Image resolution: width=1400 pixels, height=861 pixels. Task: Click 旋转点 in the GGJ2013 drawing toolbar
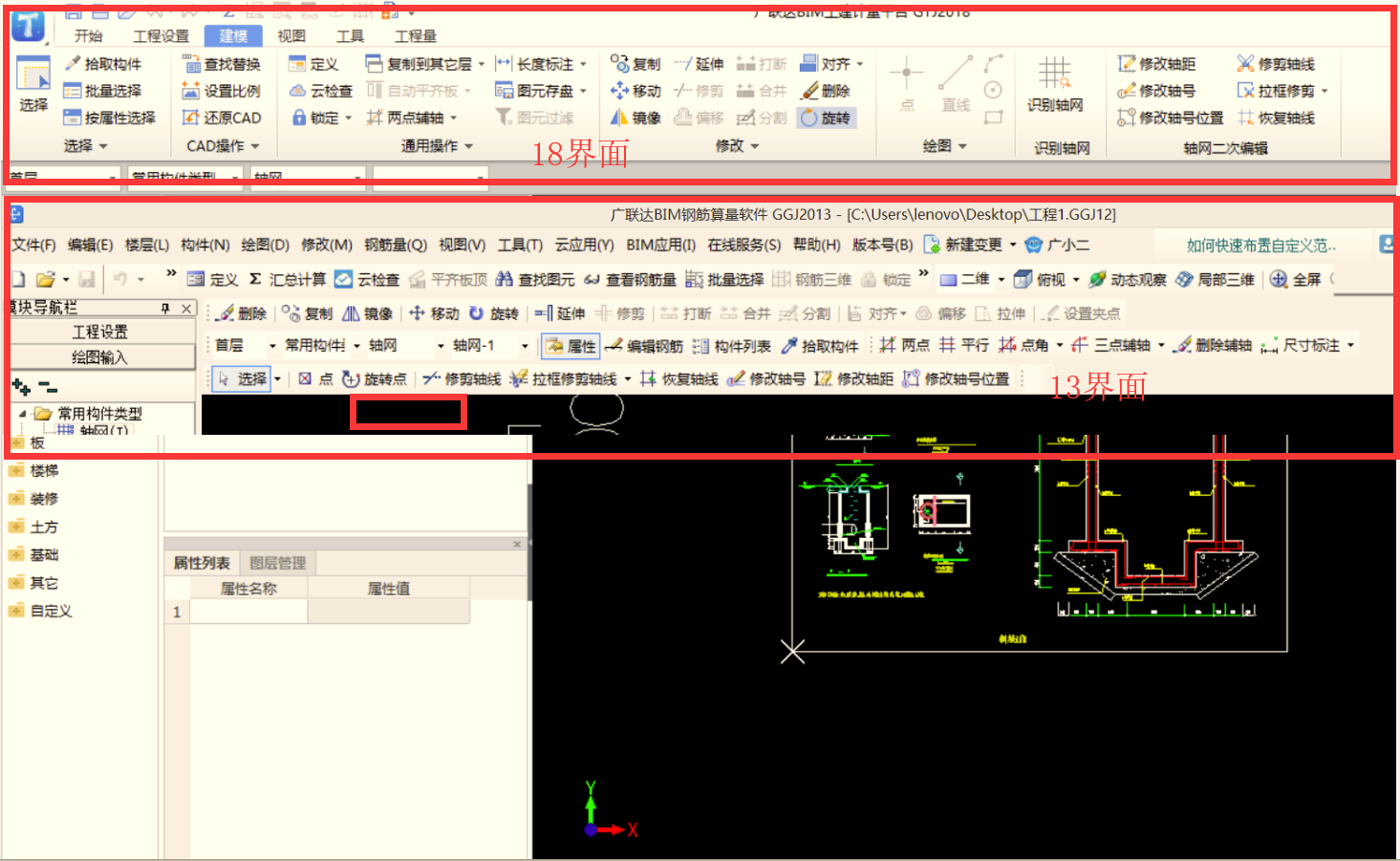pos(374,379)
